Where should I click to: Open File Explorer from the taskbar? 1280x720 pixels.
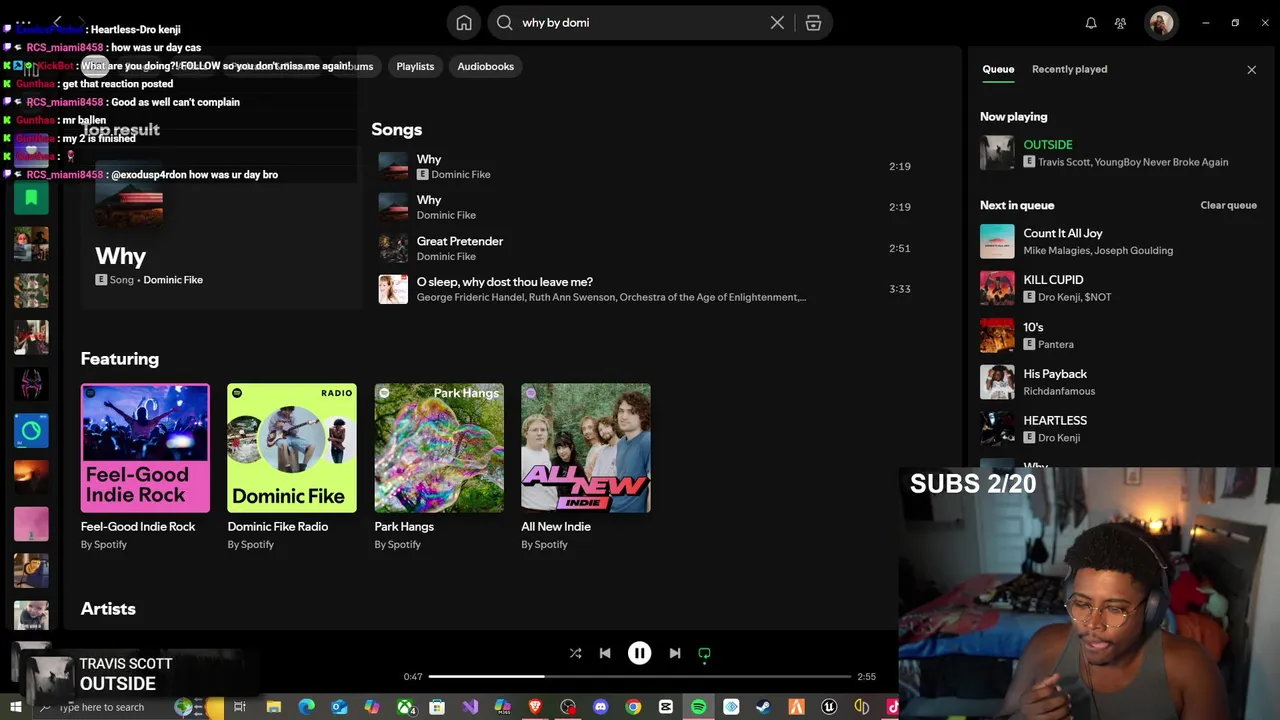273,707
